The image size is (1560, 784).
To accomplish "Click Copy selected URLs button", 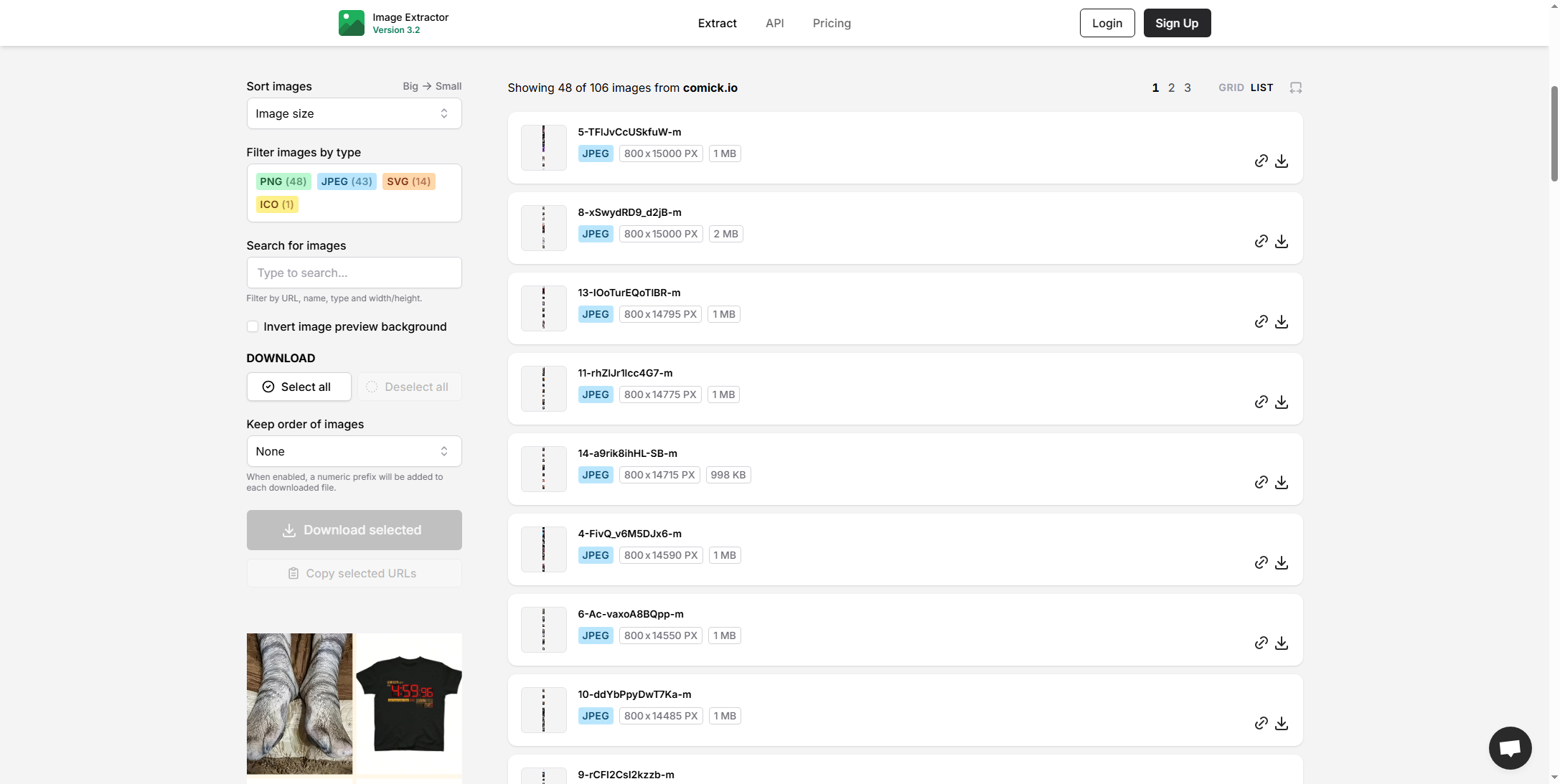I will (x=354, y=573).
